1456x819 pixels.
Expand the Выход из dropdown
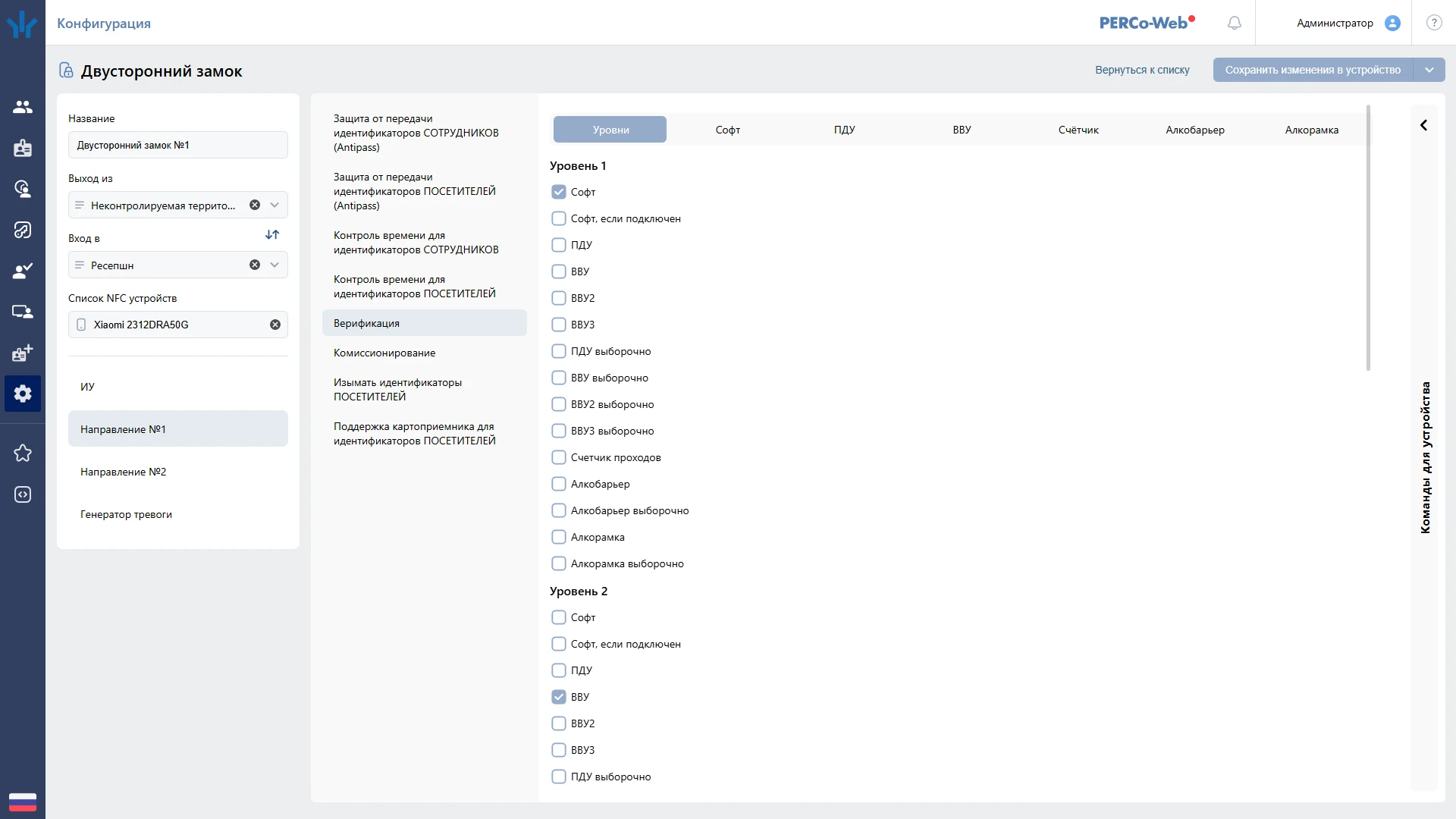(x=275, y=205)
